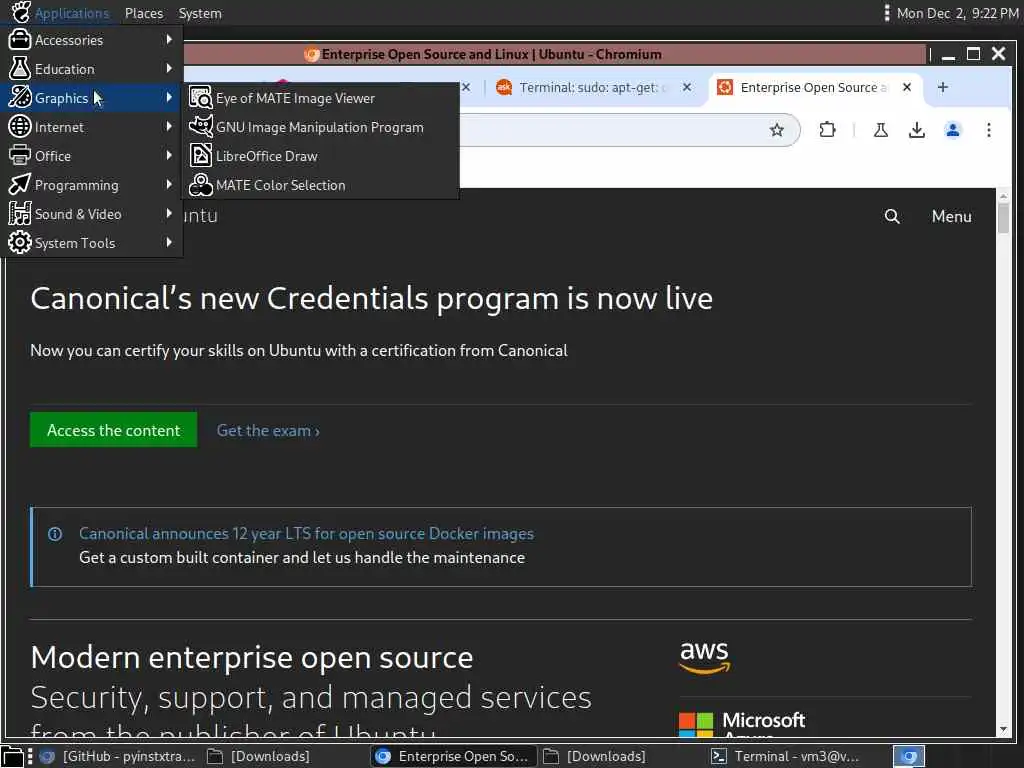Close the Terminal: sudo apt-get tab
1024x768 pixels.
pos(687,87)
